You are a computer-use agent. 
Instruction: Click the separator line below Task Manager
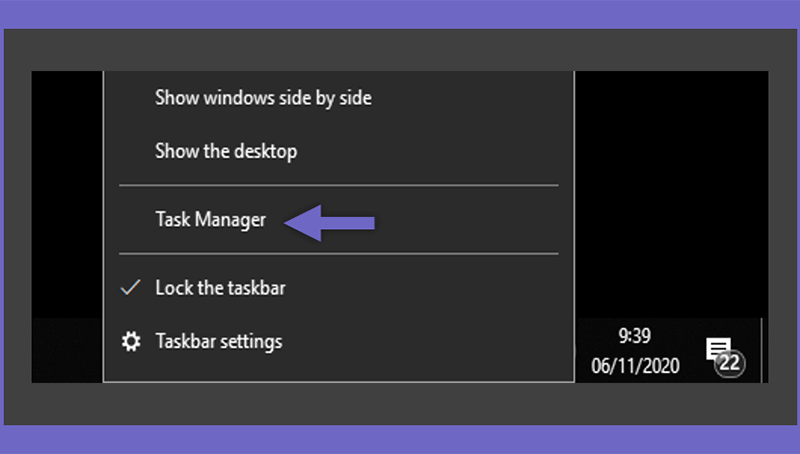[339, 254]
